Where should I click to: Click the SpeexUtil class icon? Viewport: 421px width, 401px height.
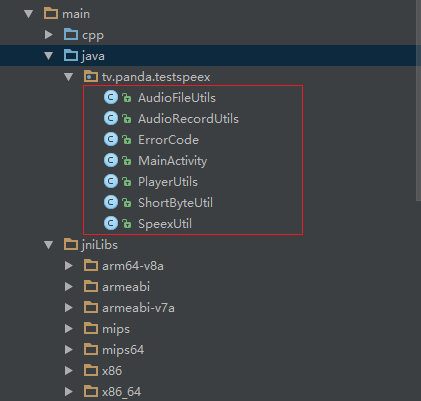click(111, 224)
